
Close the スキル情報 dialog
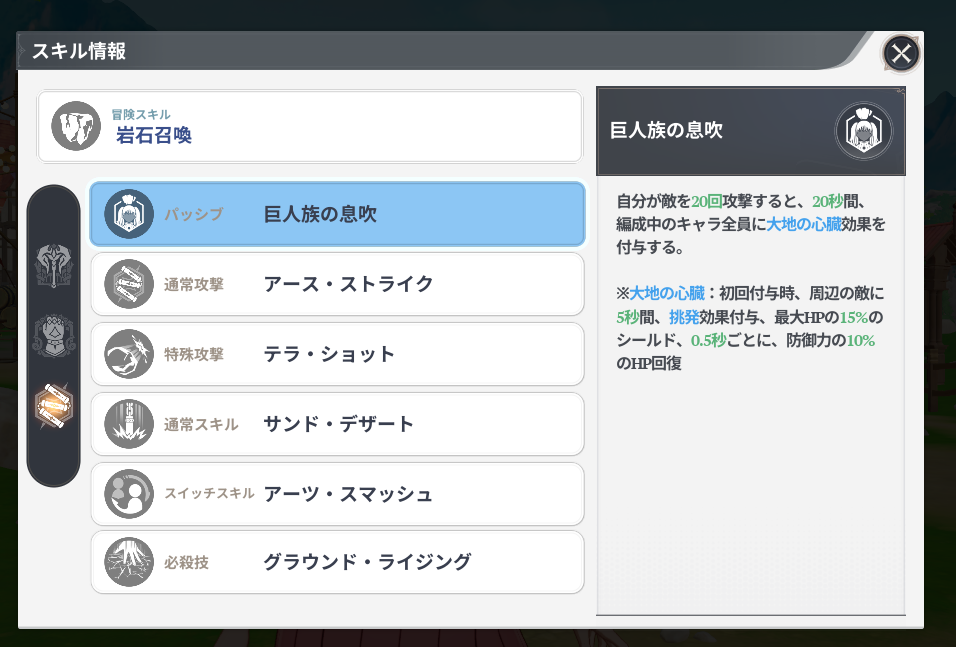click(901, 53)
